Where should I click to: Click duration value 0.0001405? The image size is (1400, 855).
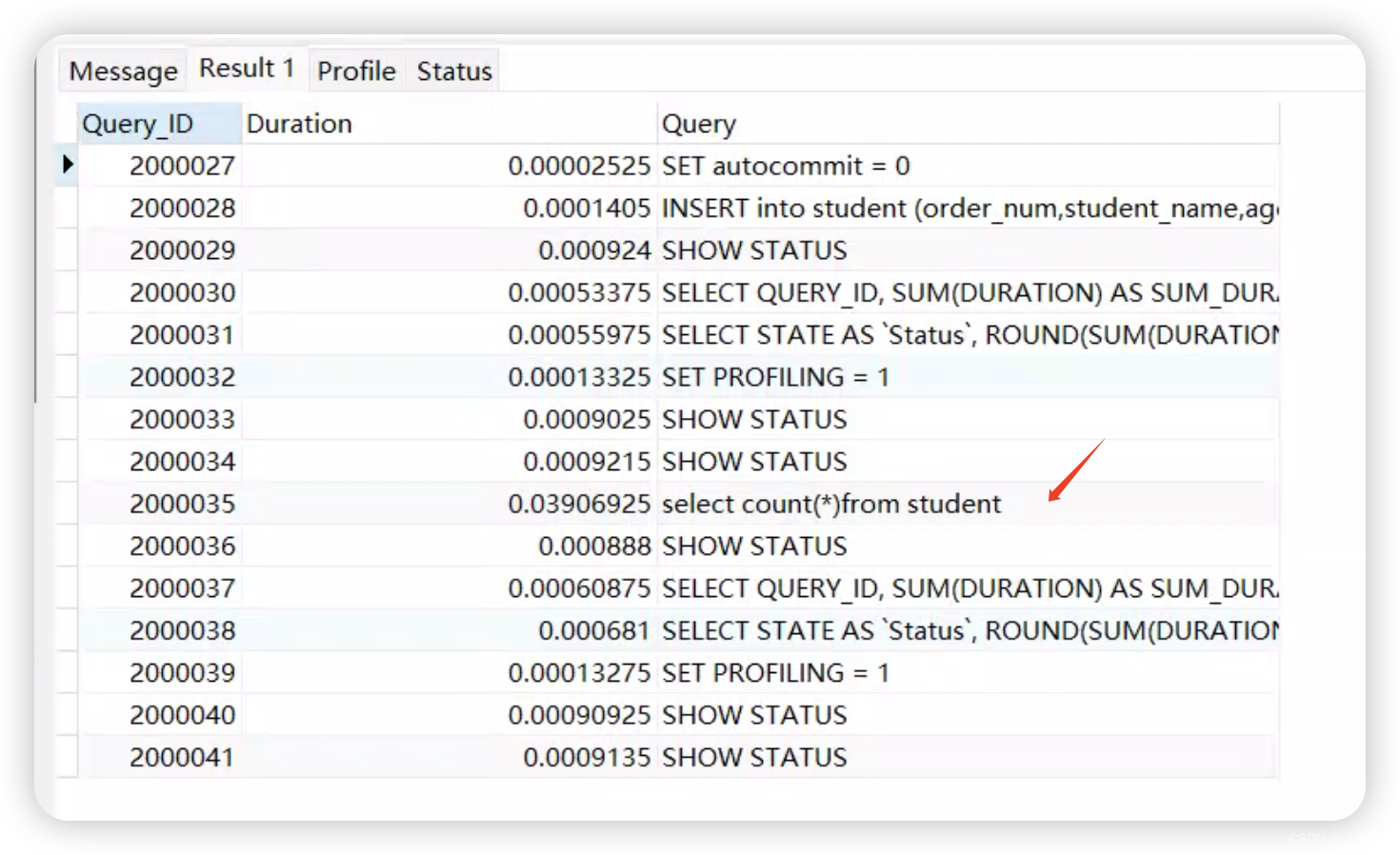click(x=586, y=208)
